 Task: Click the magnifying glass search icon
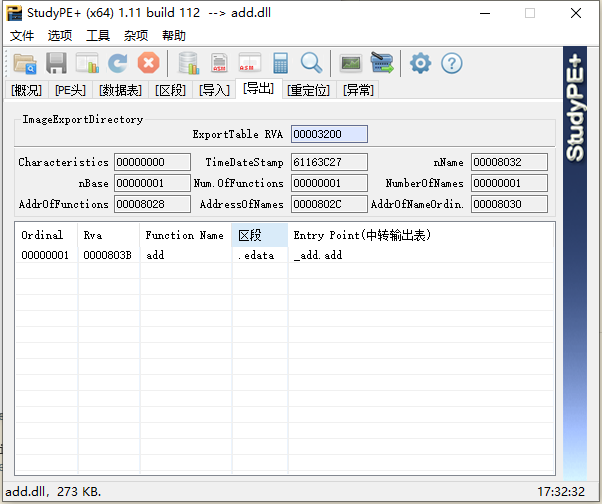(311, 63)
